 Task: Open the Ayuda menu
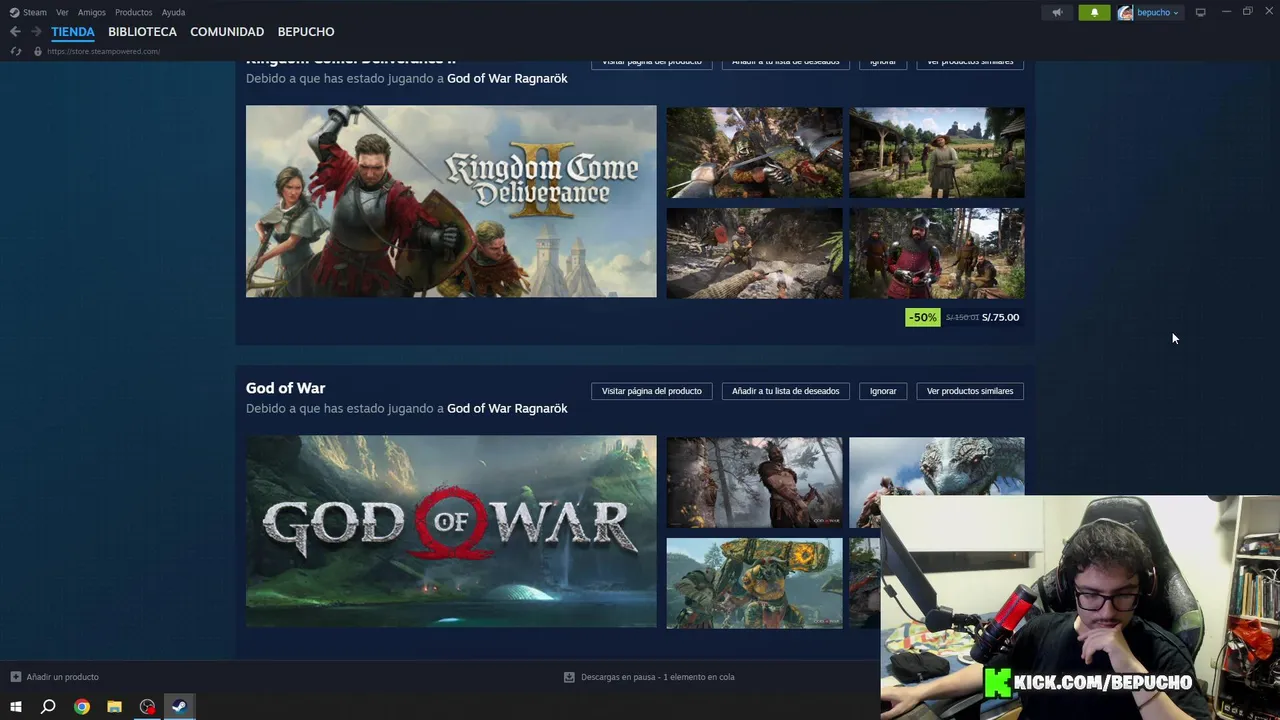coord(173,12)
